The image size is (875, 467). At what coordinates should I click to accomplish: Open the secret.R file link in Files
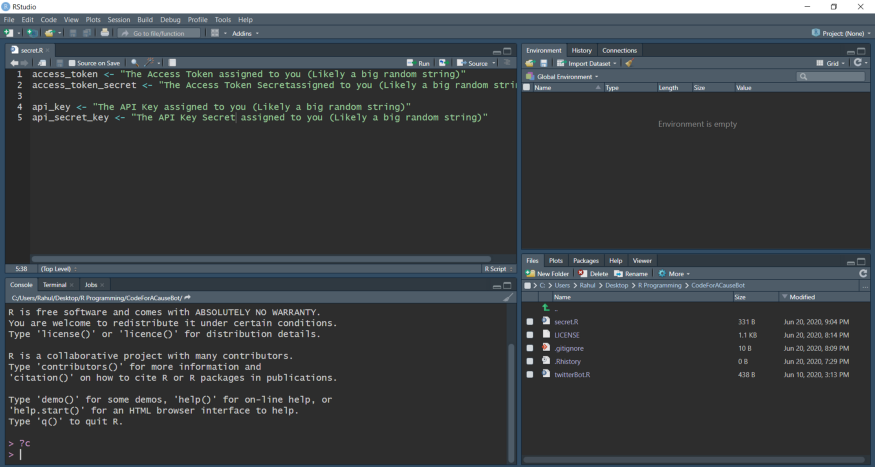566,322
